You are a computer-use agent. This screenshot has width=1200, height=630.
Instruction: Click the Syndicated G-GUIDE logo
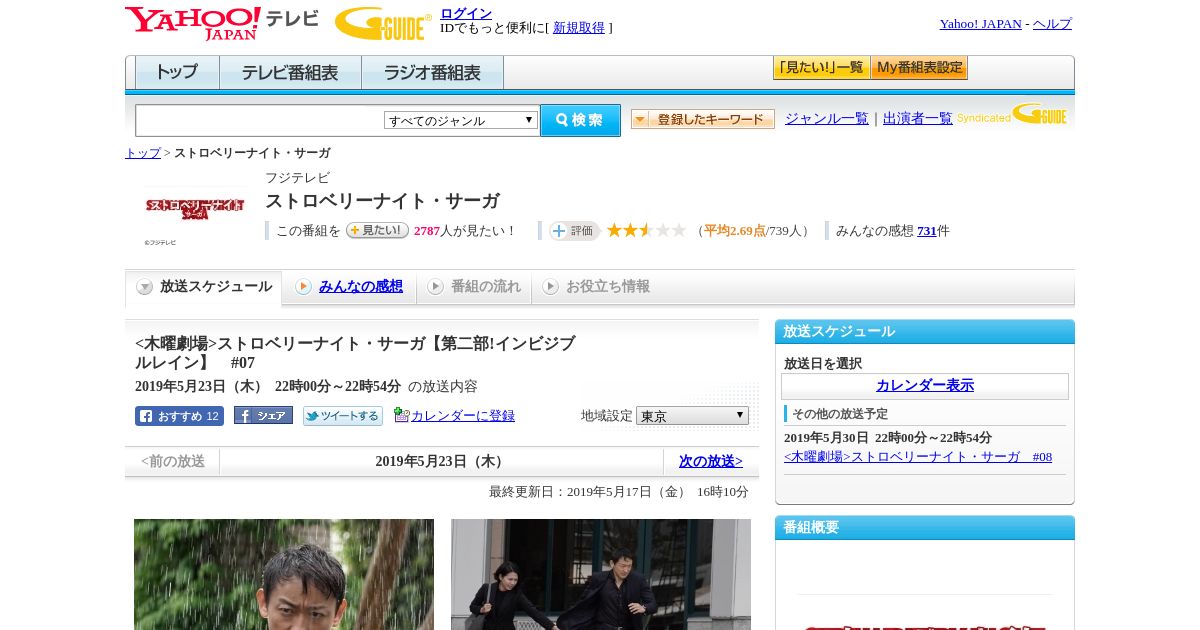click(1012, 114)
